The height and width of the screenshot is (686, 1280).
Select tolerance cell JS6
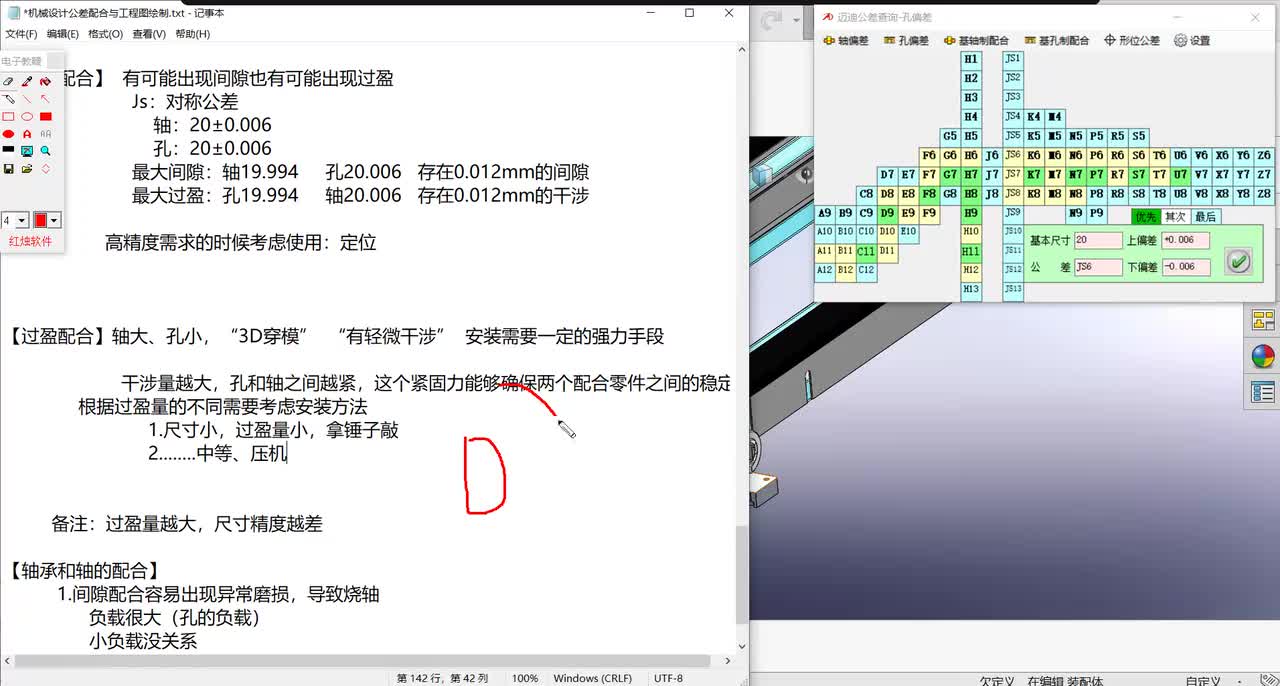(1013, 155)
